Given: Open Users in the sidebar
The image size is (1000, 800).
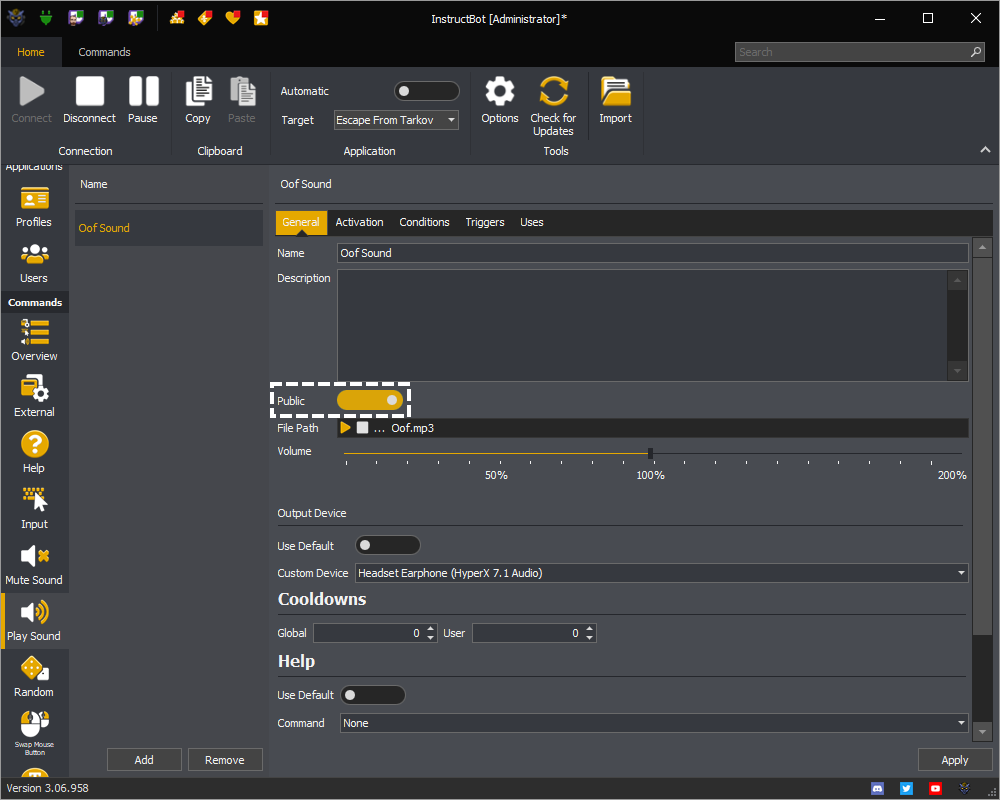Looking at the screenshot, I should pos(34,263).
